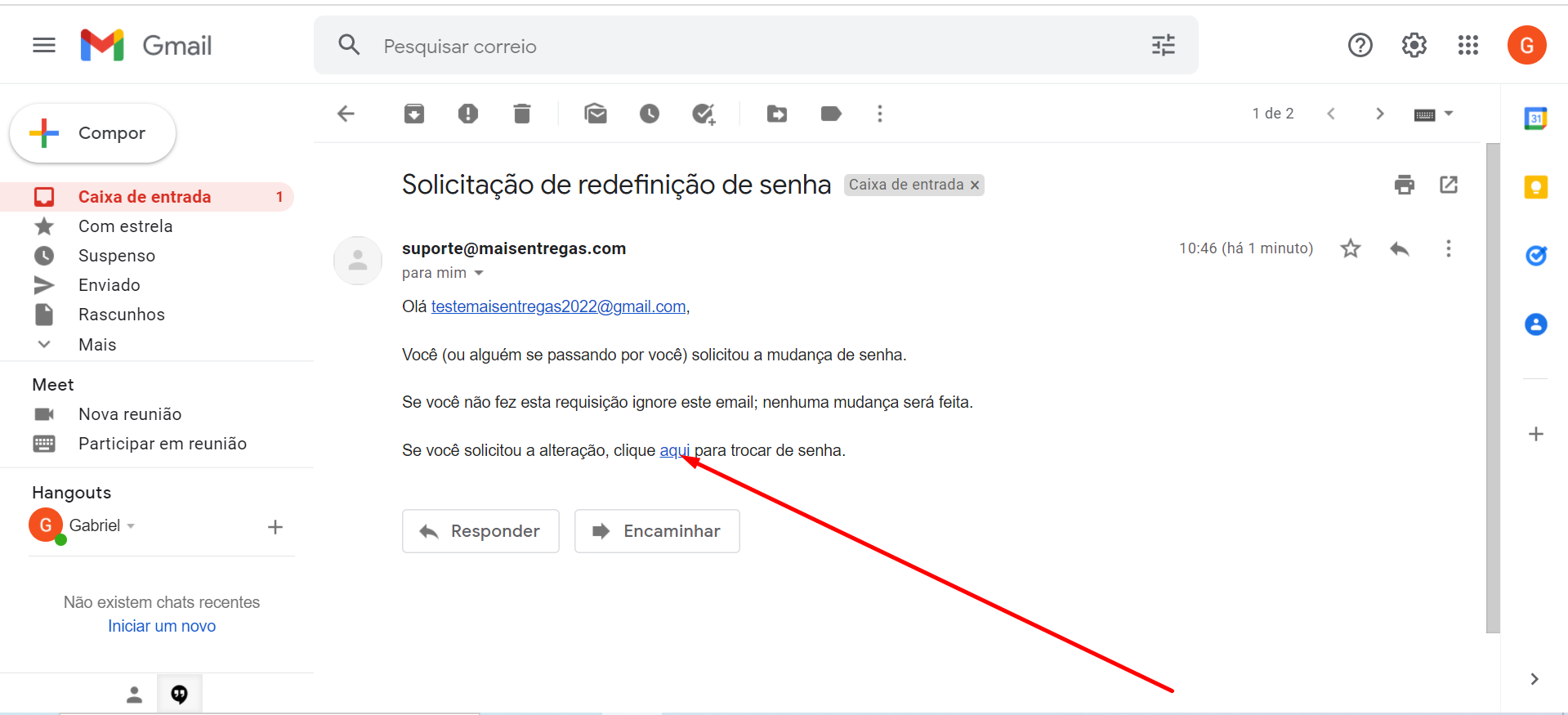The width and height of the screenshot is (1568, 715).
Task: Open input tools keyboard dropdown
Action: [x=1434, y=114]
